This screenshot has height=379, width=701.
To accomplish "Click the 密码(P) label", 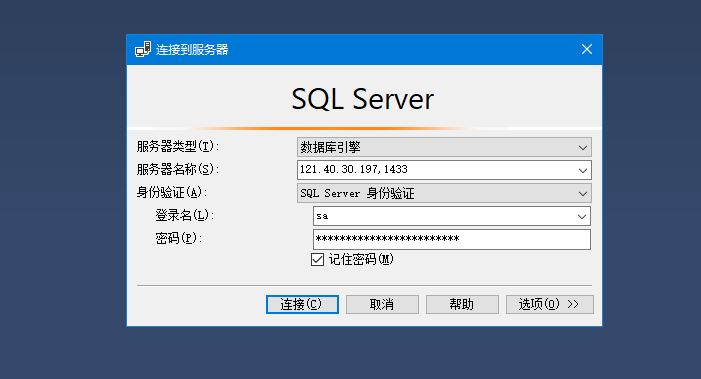I will coord(179,238).
